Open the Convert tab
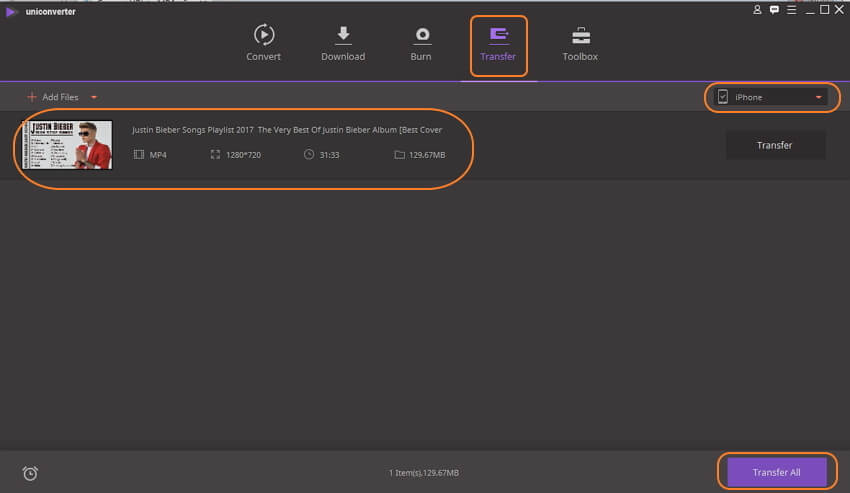 tap(263, 43)
